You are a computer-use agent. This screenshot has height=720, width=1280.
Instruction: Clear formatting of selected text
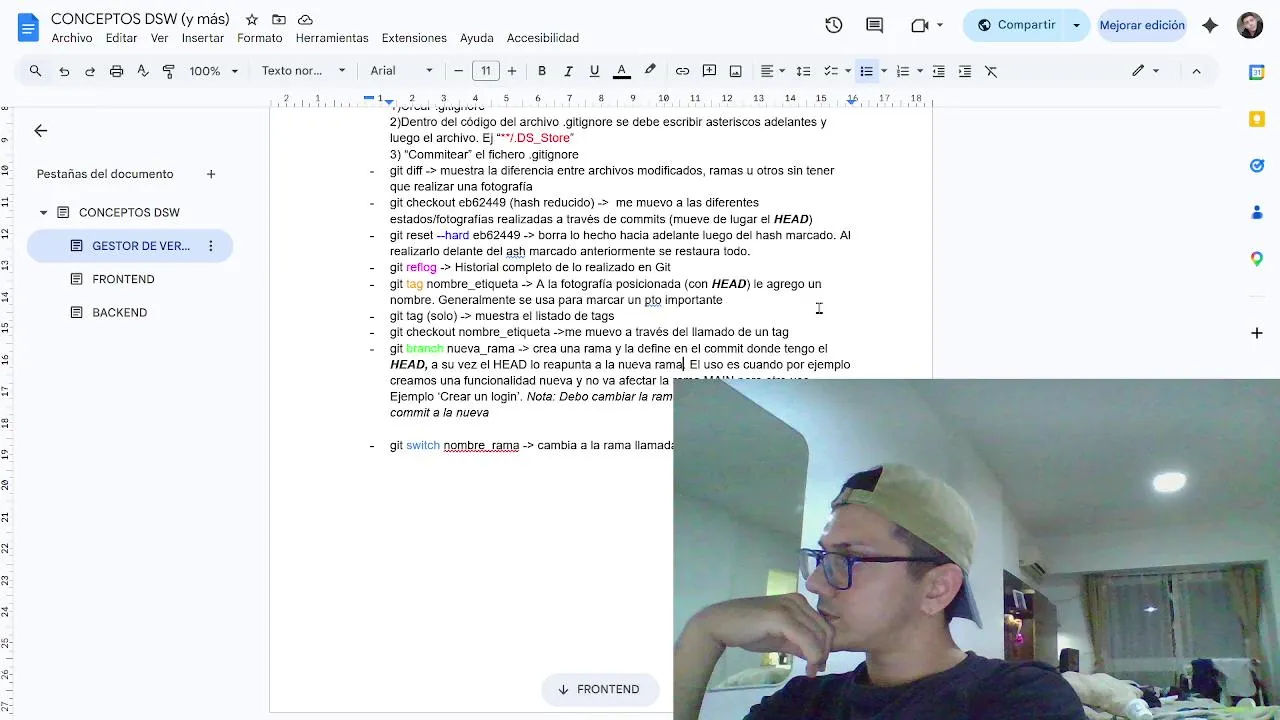(991, 71)
